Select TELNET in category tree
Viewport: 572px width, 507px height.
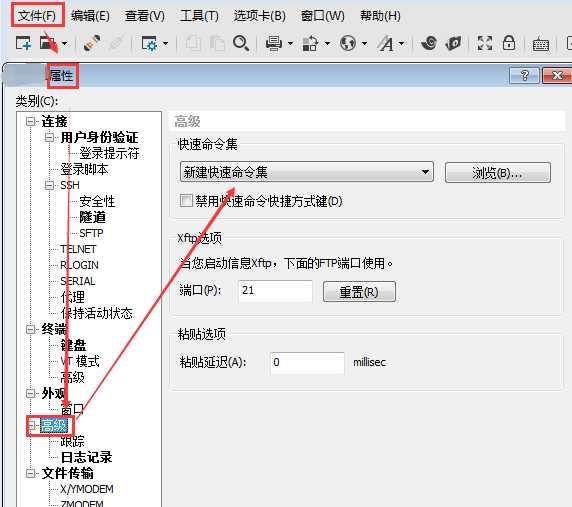(x=78, y=249)
